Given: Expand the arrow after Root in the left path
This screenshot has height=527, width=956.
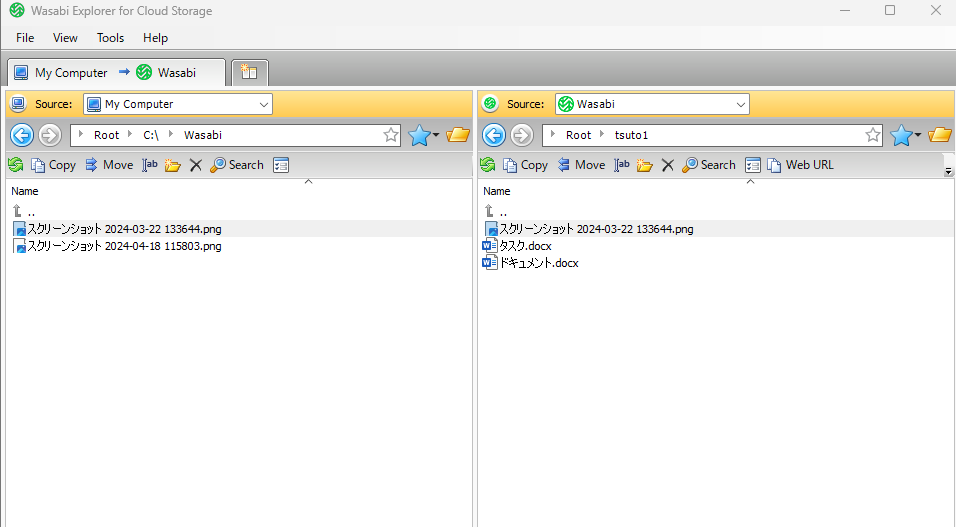Looking at the screenshot, I should pyautogui.click(x=129, y=134).
